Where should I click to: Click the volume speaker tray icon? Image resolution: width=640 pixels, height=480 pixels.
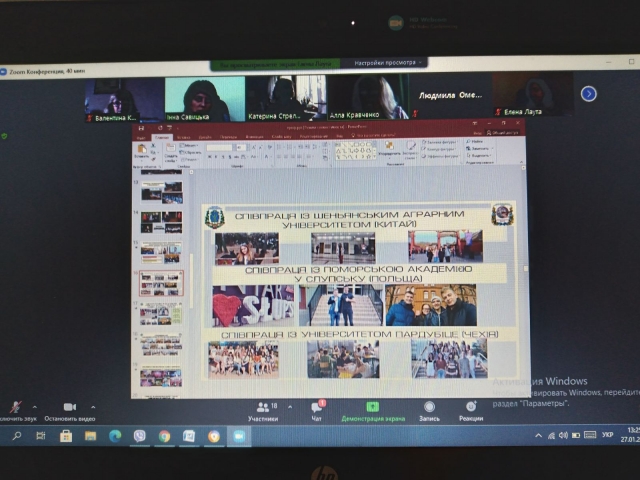click(563, 436)
